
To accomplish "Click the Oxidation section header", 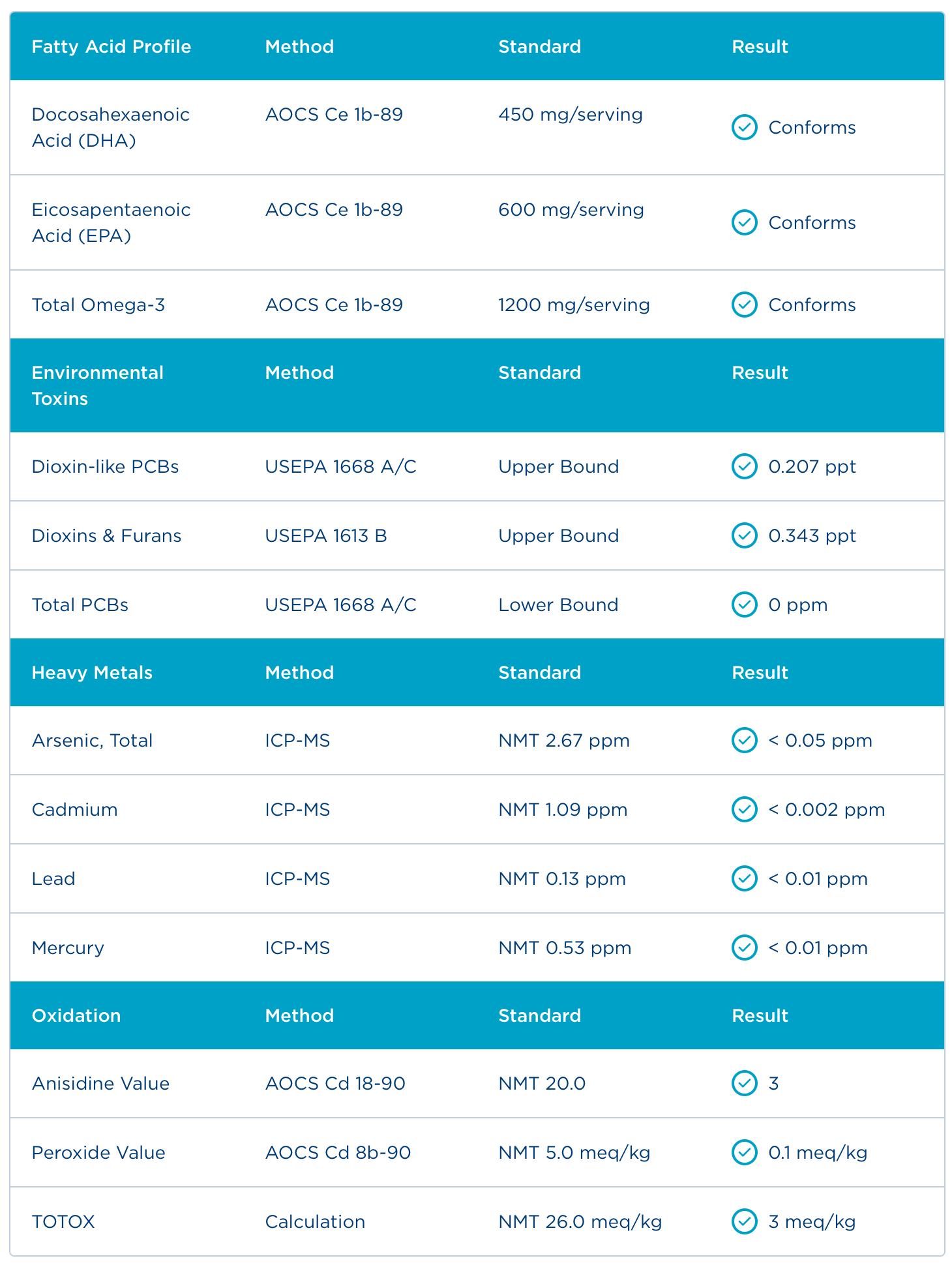I will [76, 1016].
